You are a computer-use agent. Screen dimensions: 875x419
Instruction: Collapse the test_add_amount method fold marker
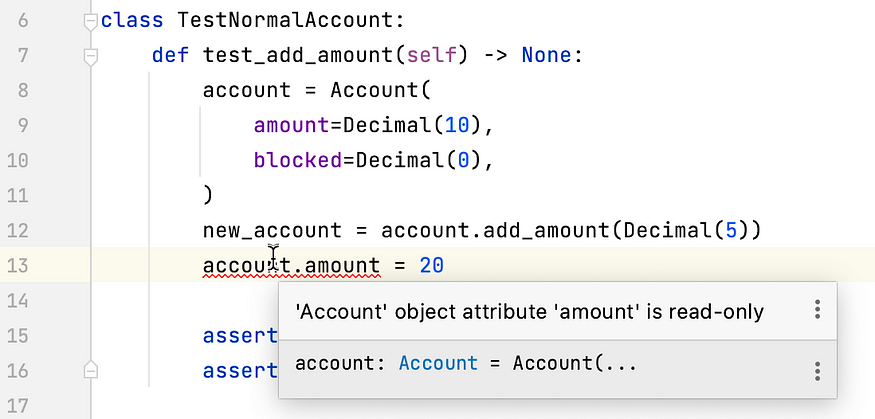tap(90, 56)
